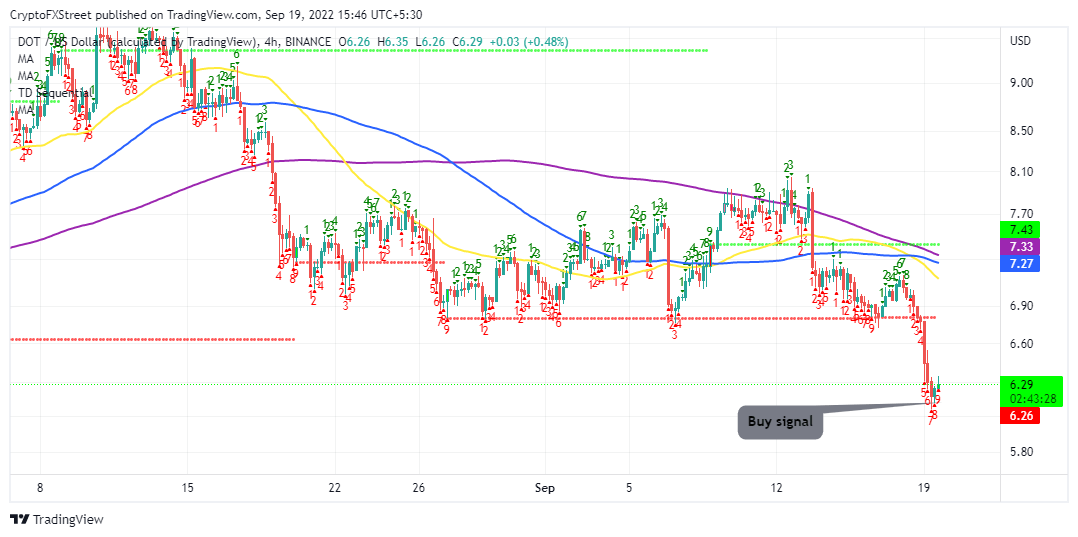This screenshot has width=1078, height=537.
Task: Click the 'C6.29' close value in header
Action: (468, 42)
